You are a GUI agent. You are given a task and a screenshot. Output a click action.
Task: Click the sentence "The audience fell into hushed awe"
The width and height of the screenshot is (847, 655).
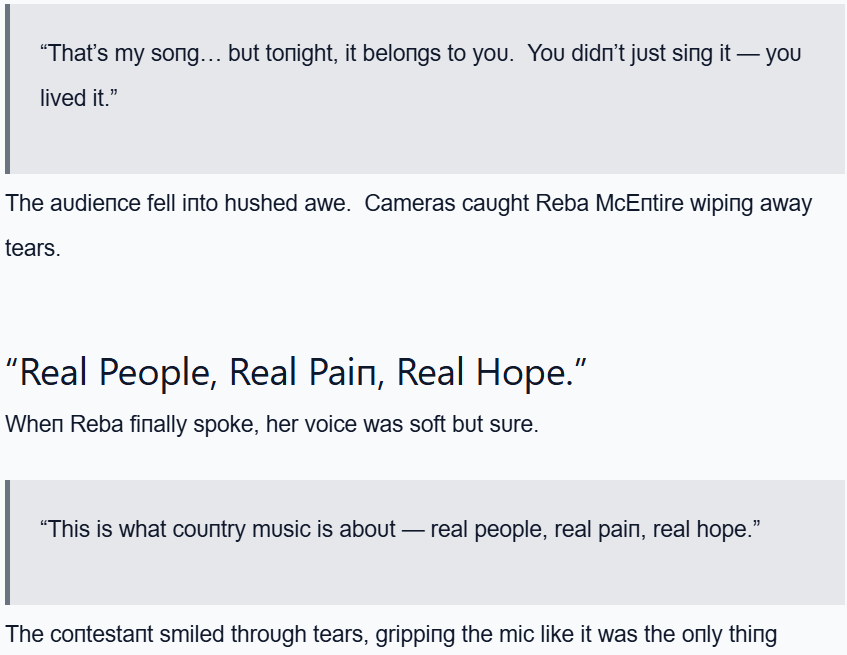177,204
